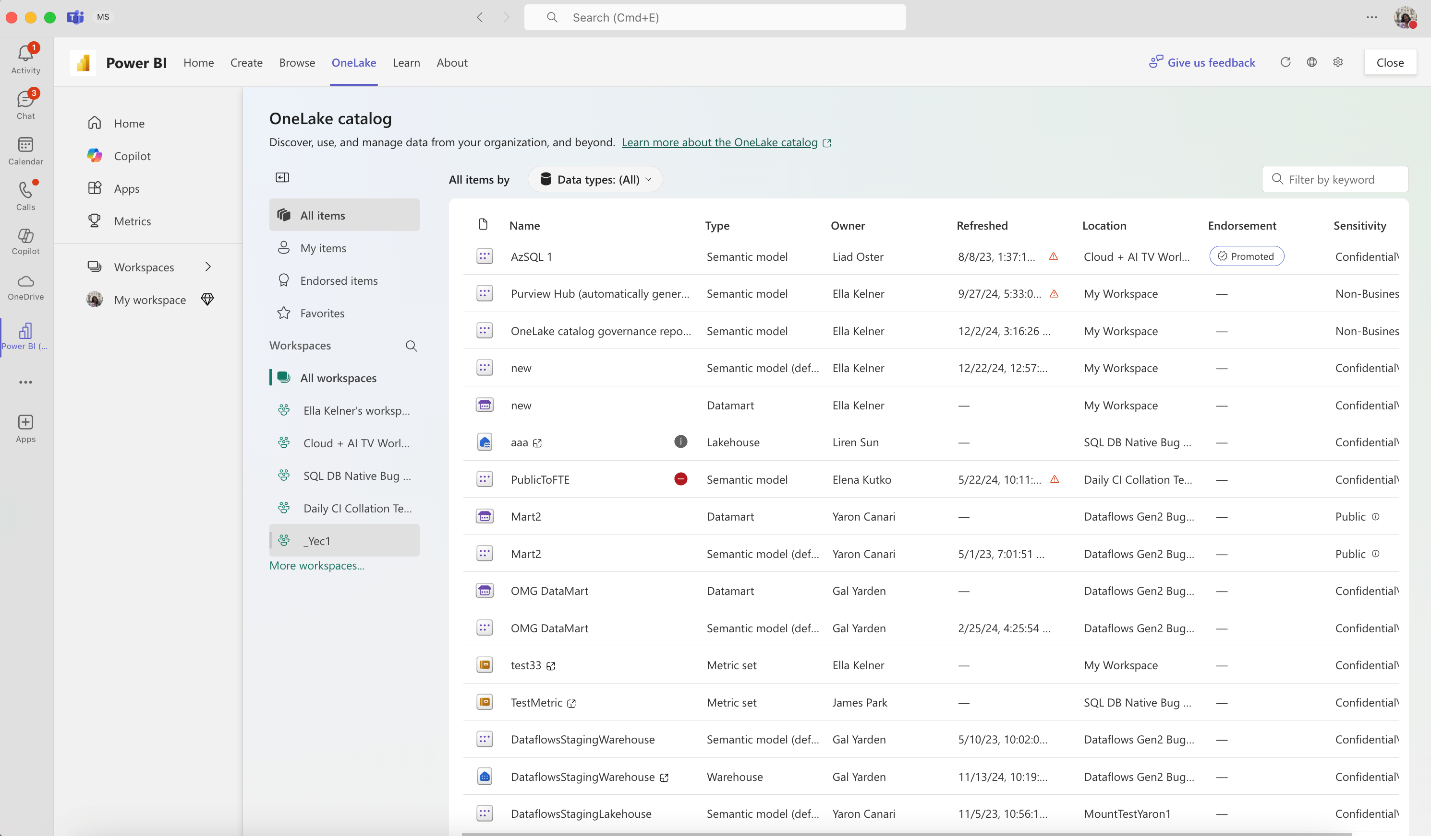
Task: Select Endorsed items in catalog list
Action: (339, 281)
